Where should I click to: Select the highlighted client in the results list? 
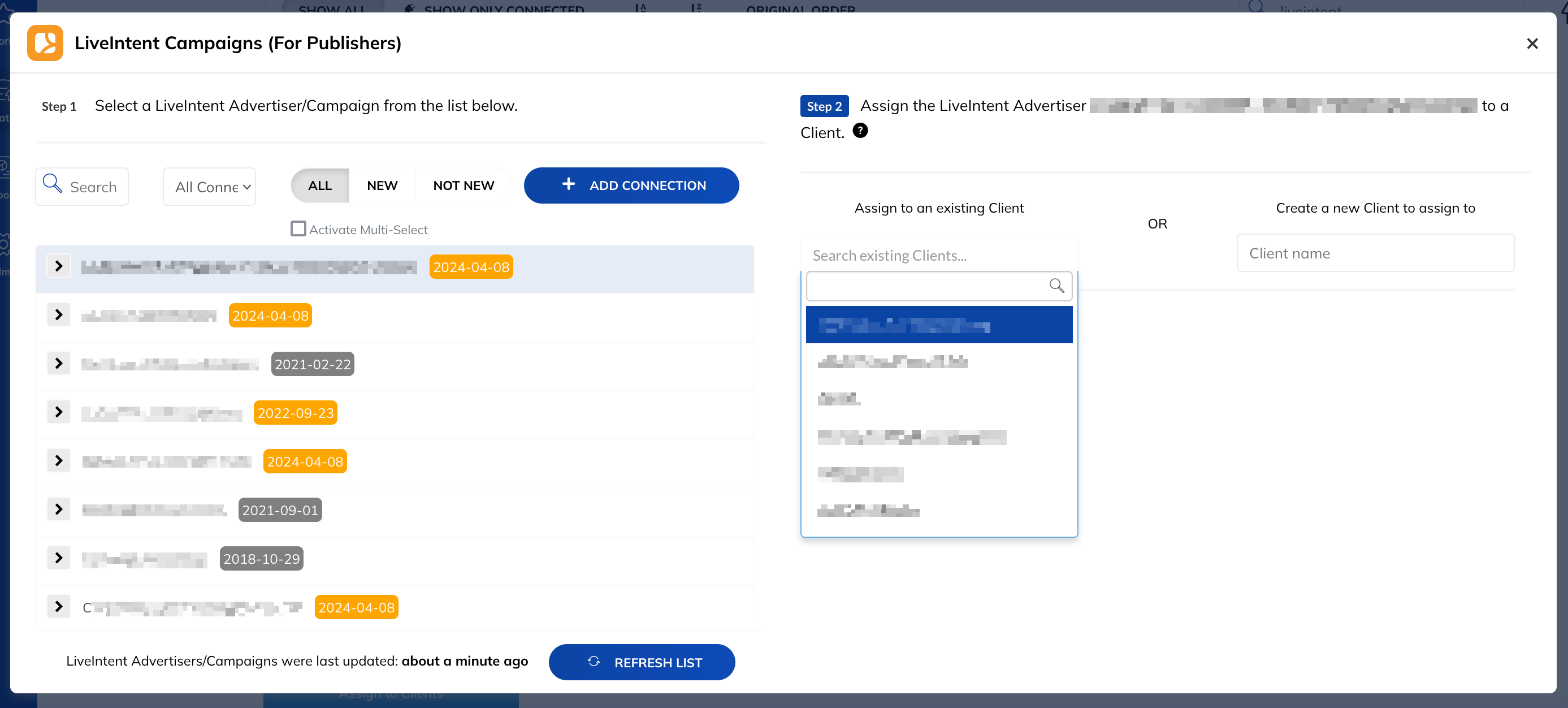(x=938, y=325)
